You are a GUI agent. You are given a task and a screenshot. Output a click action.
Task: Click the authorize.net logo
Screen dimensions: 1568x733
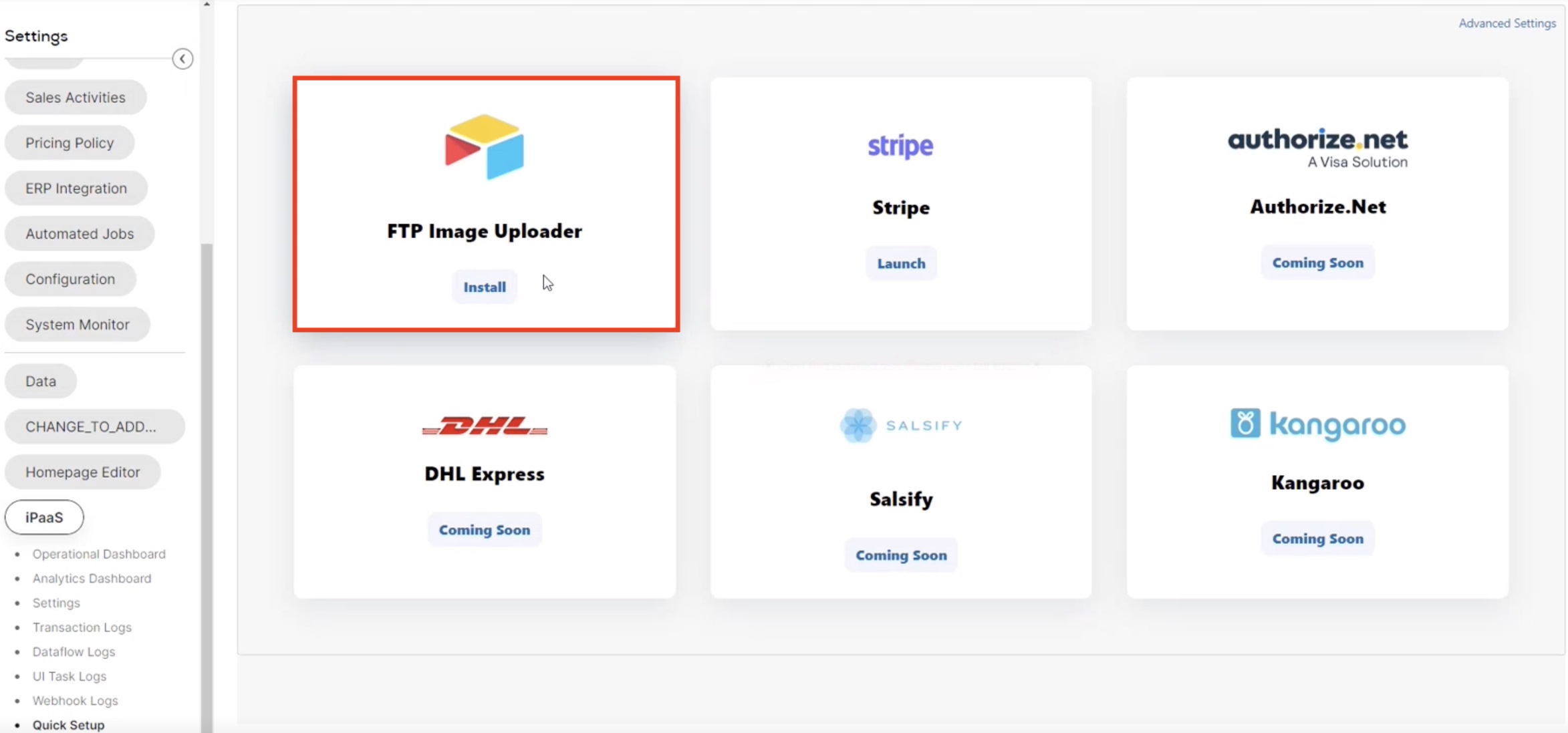click(x=1317, y=148)
